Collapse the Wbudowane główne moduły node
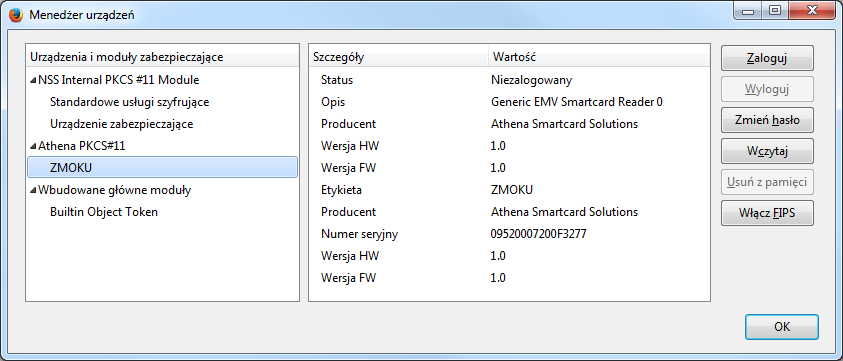The image size is (843, 361). pos(34,190)
